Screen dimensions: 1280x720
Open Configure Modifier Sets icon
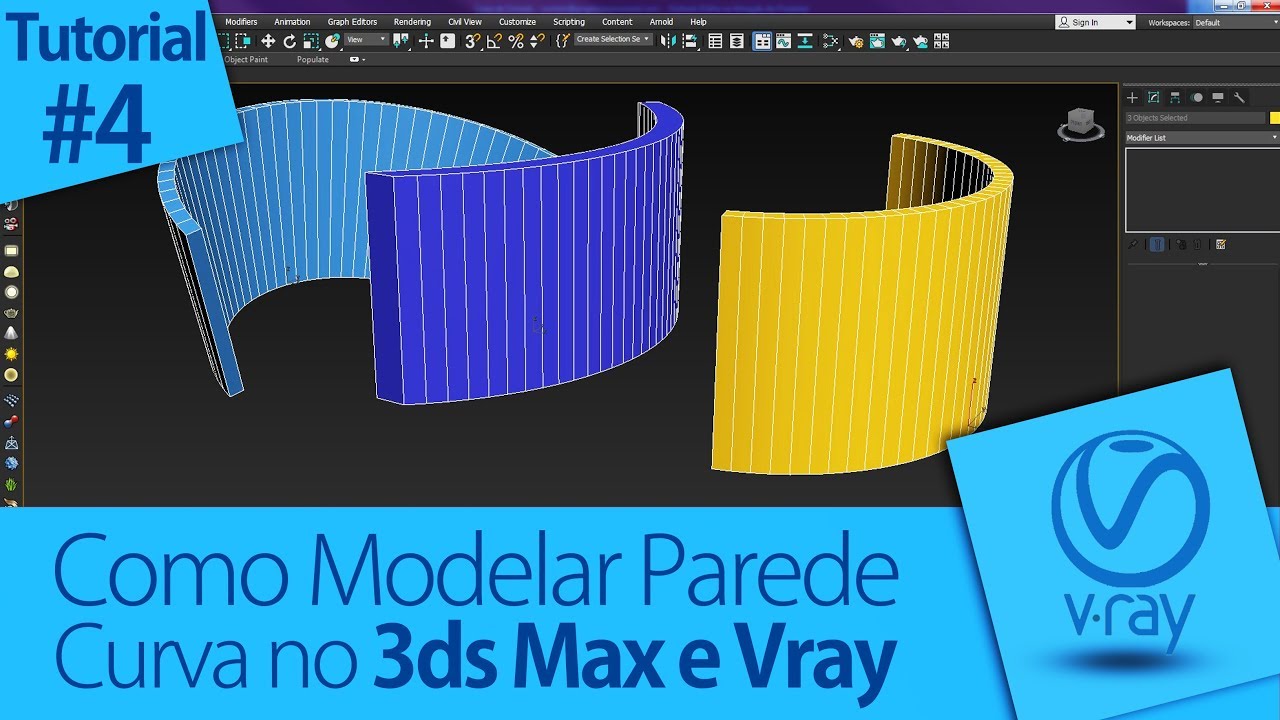coord(1221,244)
